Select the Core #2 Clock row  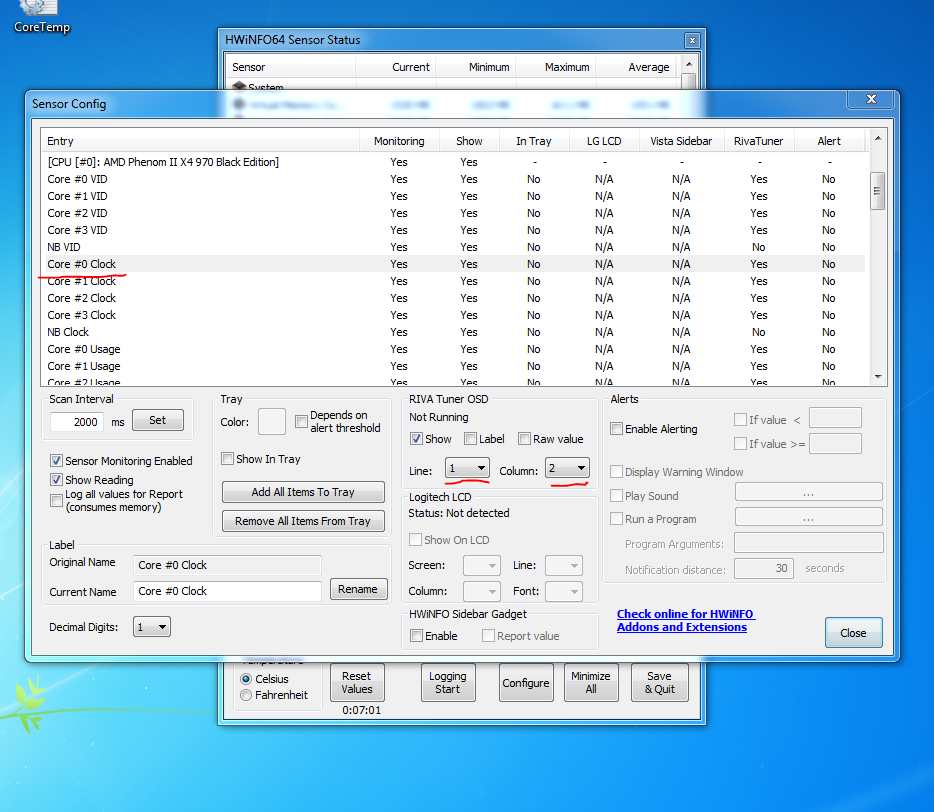coord(456,298)
